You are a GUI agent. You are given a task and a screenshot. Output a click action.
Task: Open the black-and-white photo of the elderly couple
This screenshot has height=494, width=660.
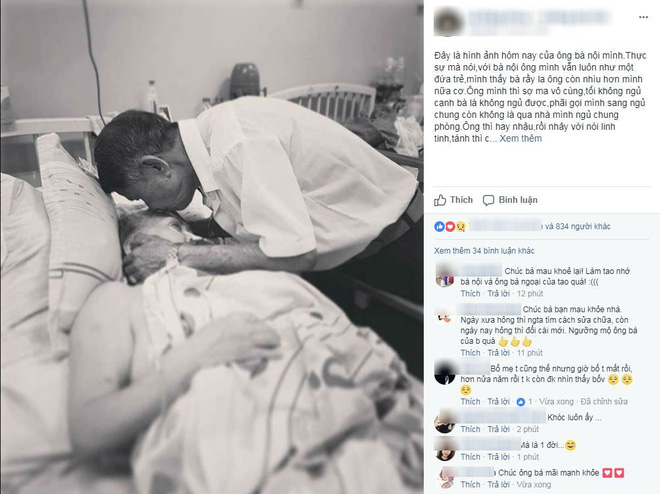coord(212,247)
